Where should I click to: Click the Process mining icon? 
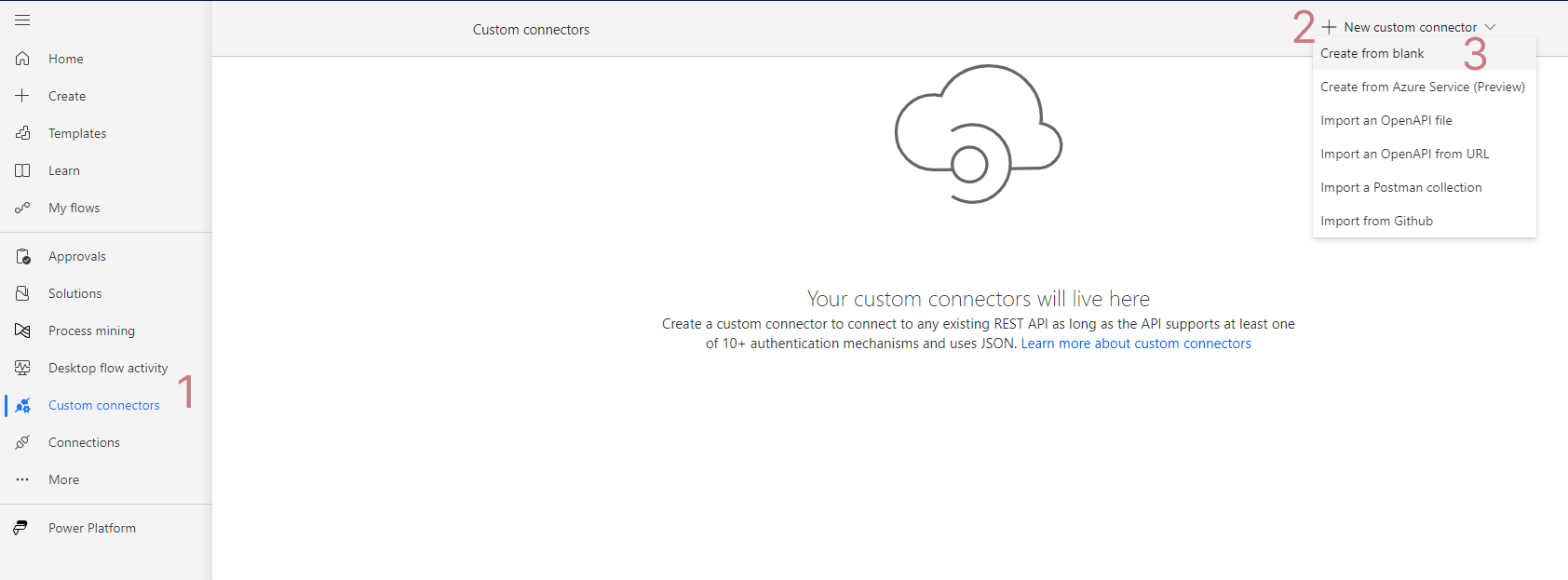tap(22, 330)
